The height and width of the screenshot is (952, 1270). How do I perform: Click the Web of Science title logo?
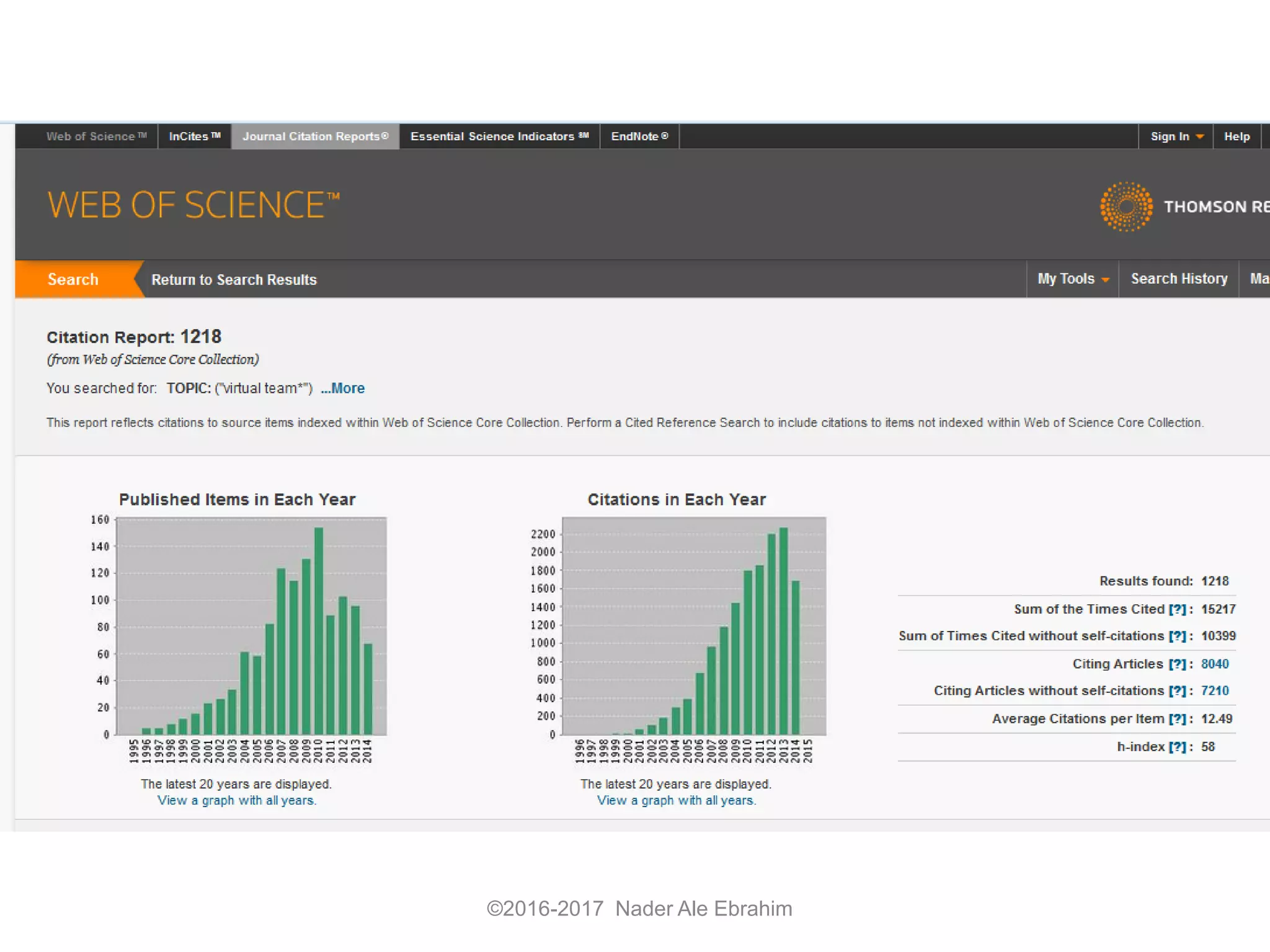click(x=193, y=205)
